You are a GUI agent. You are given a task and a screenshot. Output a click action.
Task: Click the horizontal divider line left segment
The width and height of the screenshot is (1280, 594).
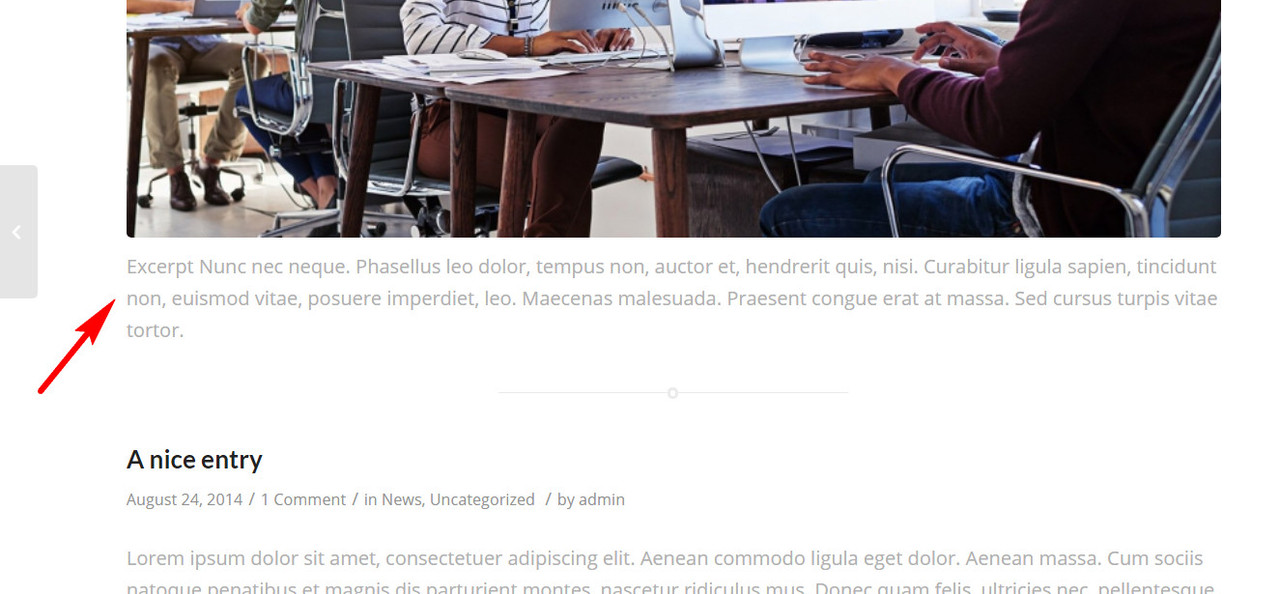coord(583,393)
